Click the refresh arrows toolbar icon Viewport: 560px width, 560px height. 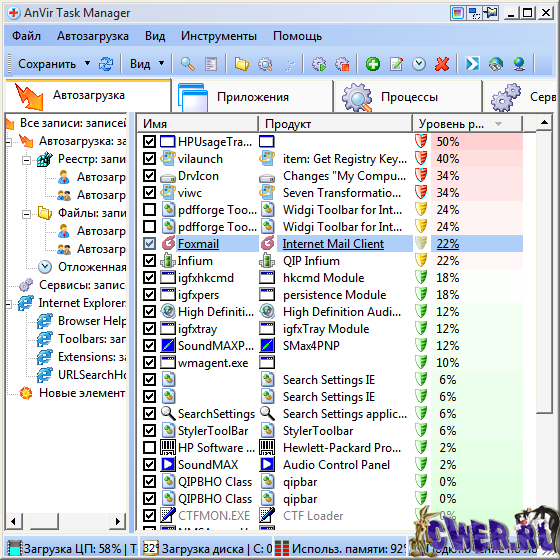click(x=106, y=64)
